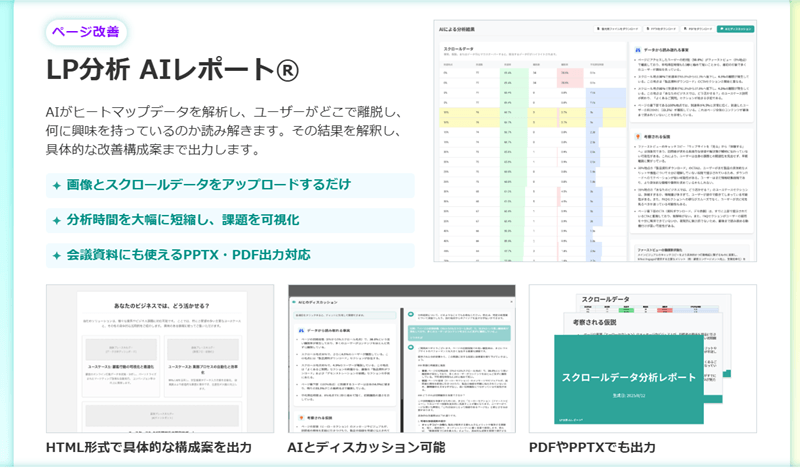
Task: Click the sparkle icon beside 会議資料にも使える
Action: (57, 256)
